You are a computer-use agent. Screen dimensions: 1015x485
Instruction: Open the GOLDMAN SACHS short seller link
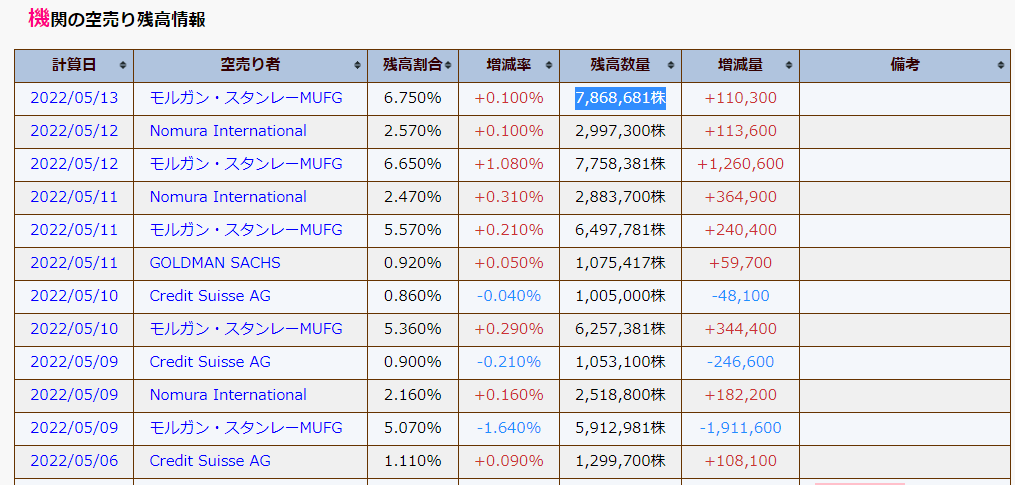click(215, 263)
